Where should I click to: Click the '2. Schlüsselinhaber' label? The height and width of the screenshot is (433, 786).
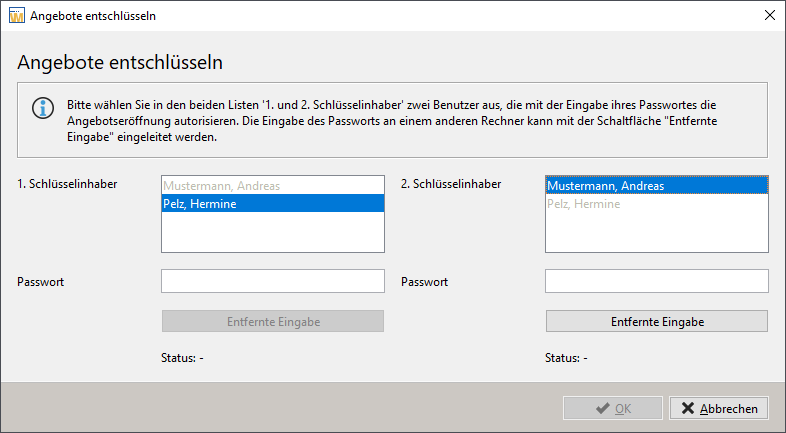pyautogui.click(x=451, y=184)
